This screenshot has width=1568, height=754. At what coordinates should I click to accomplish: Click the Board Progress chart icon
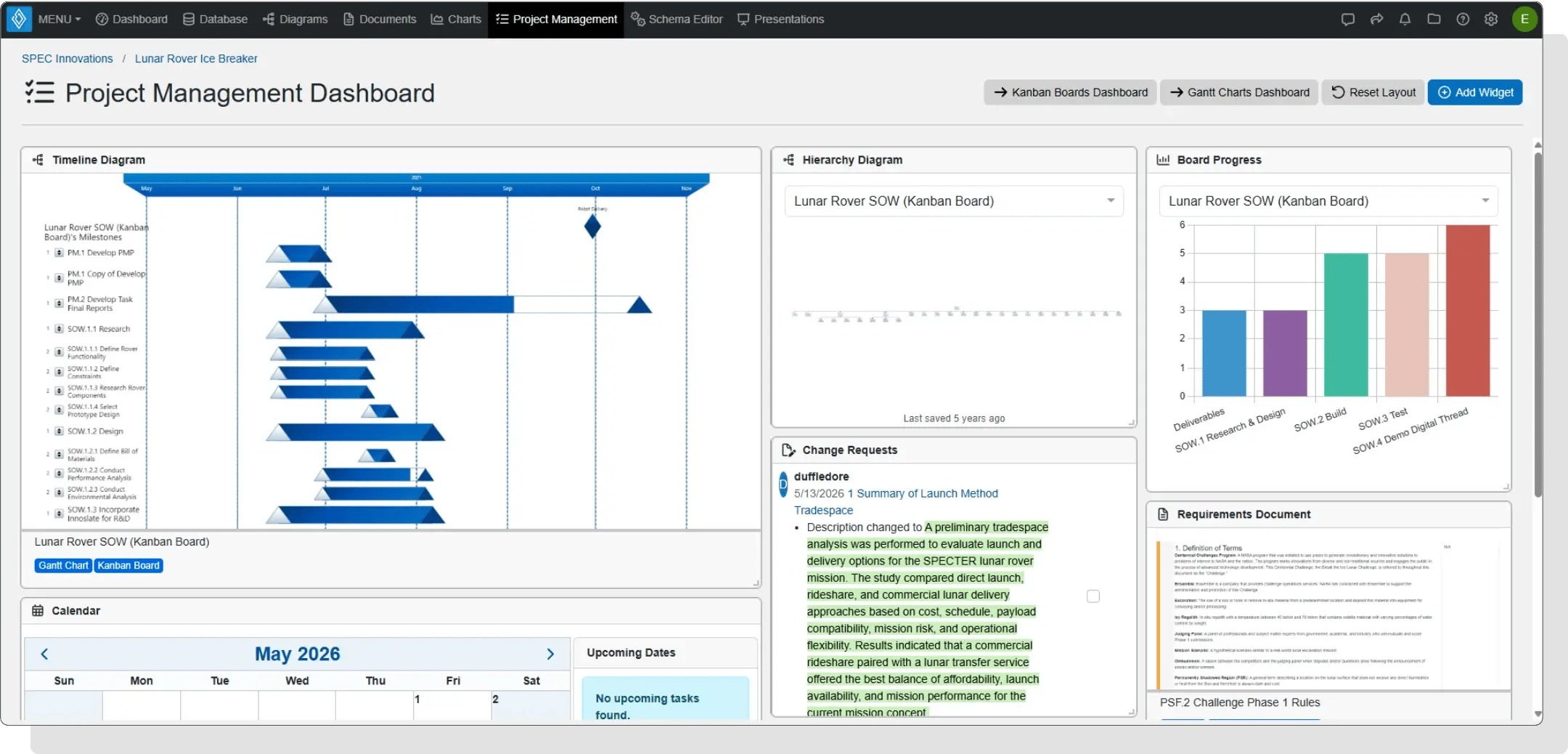pos(1163,160)
